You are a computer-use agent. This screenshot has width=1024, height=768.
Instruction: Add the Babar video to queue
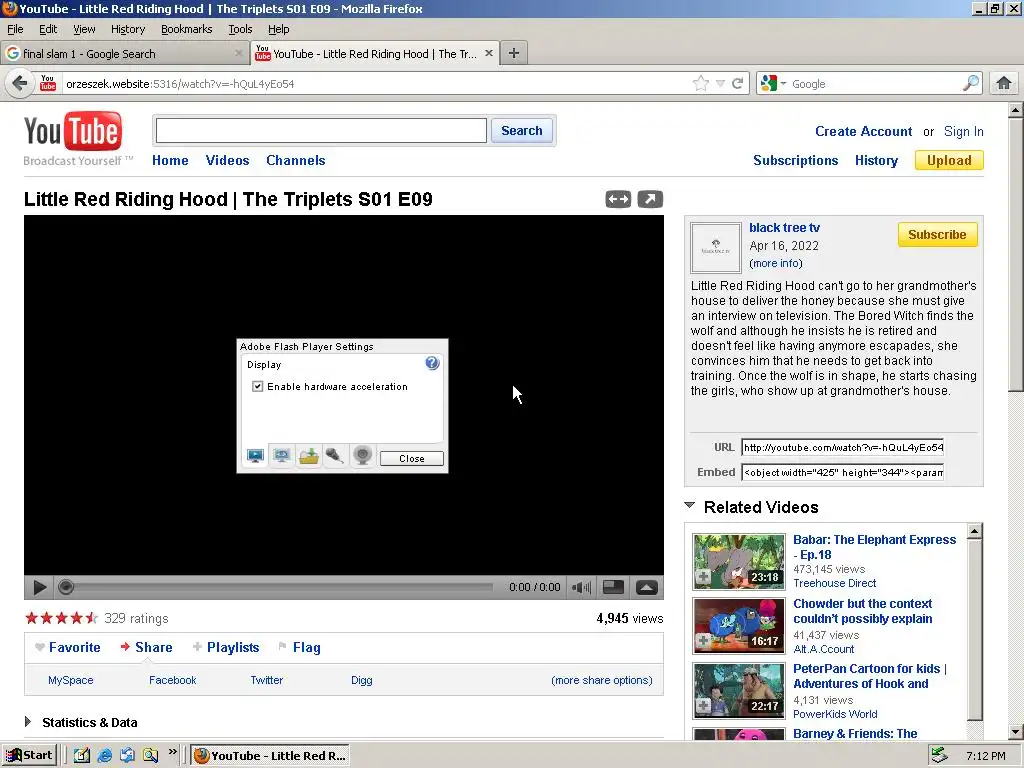703,577
